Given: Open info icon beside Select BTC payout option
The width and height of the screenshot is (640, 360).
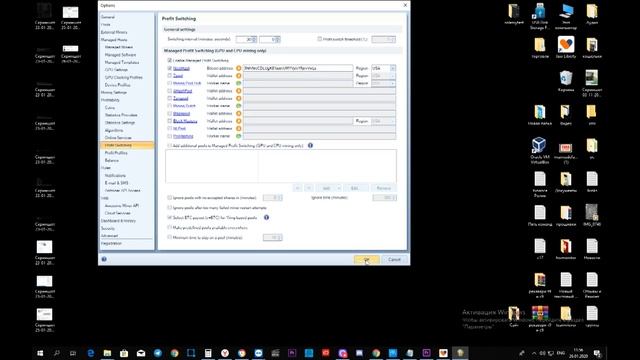Looking at the screenshot, I should tap(266, 218).
